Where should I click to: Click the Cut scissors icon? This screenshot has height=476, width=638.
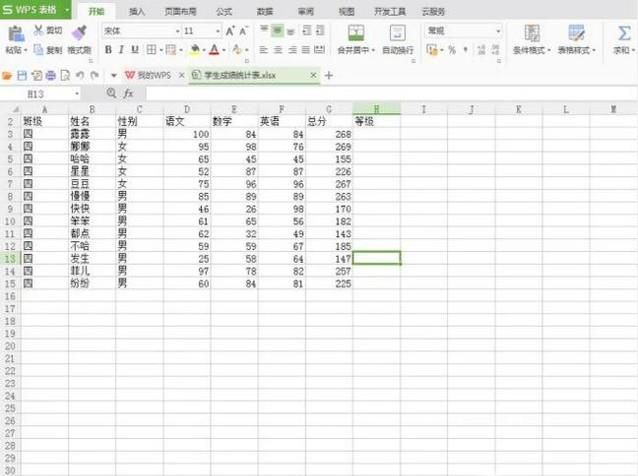coord(39,31)
